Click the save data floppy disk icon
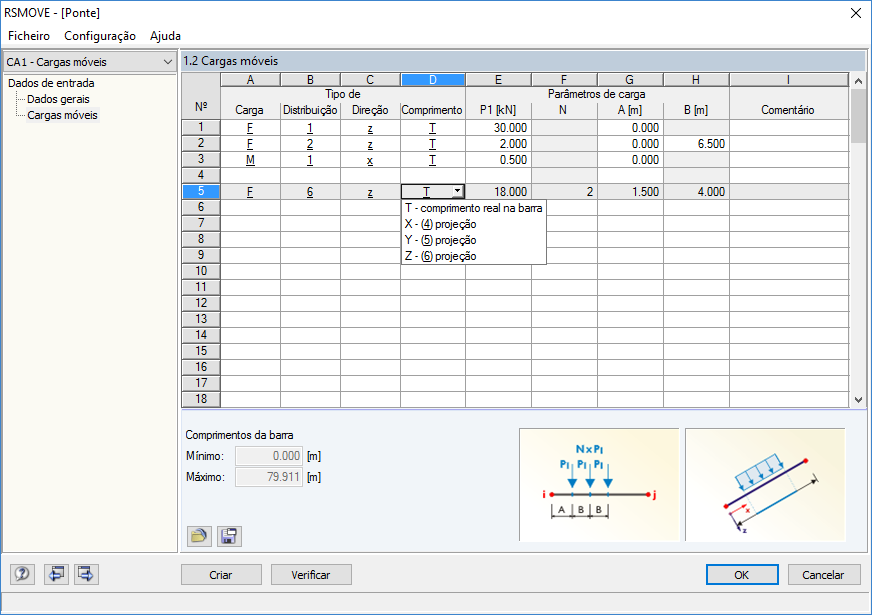Viewport: 872px width, 615px height. click(x=229, y=536)
